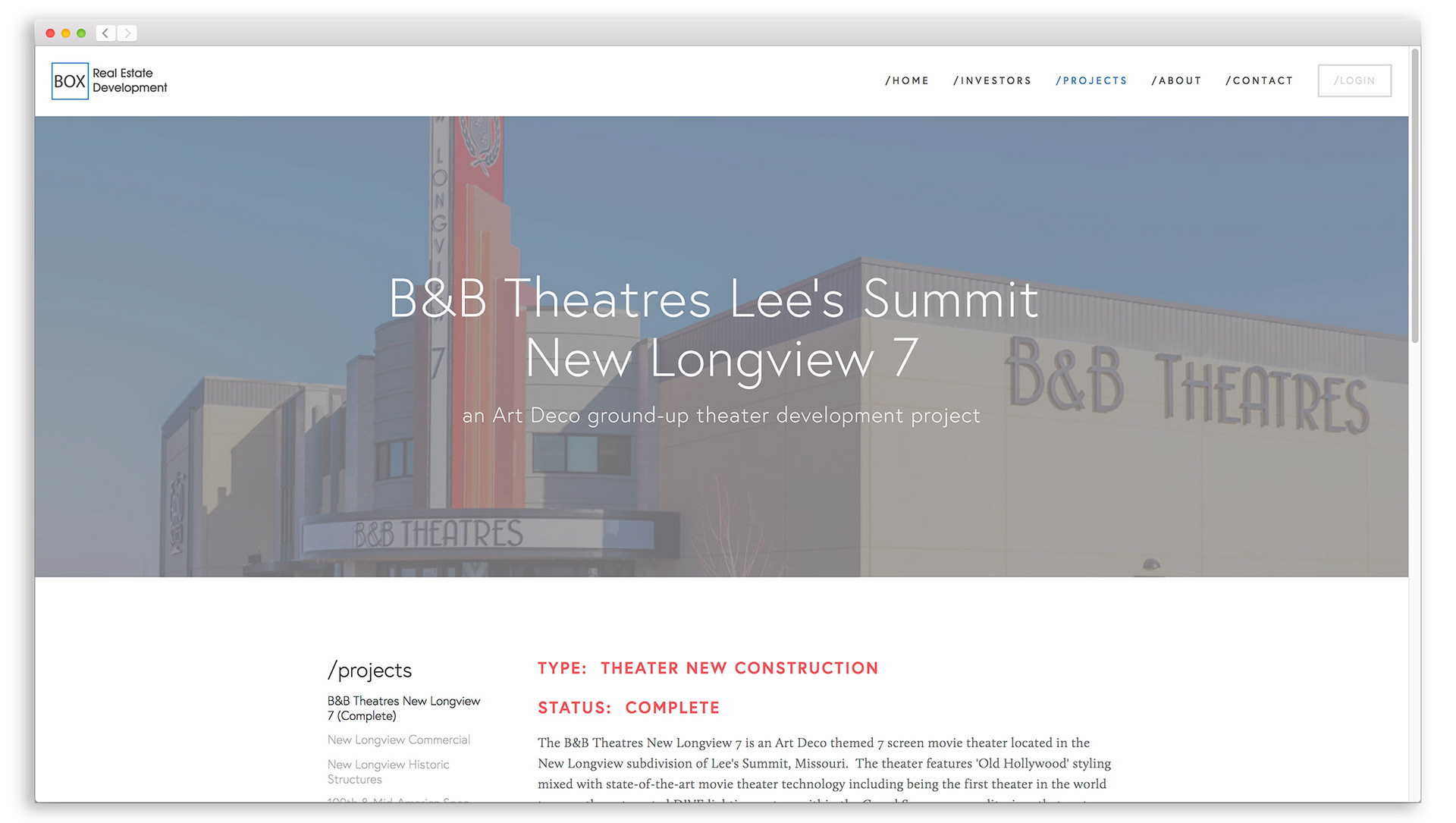Screen dimensions: 1456x823
Task: Click subtitle 'an Art Deco ground-up theater' text
Action: [x=721, y=416]
